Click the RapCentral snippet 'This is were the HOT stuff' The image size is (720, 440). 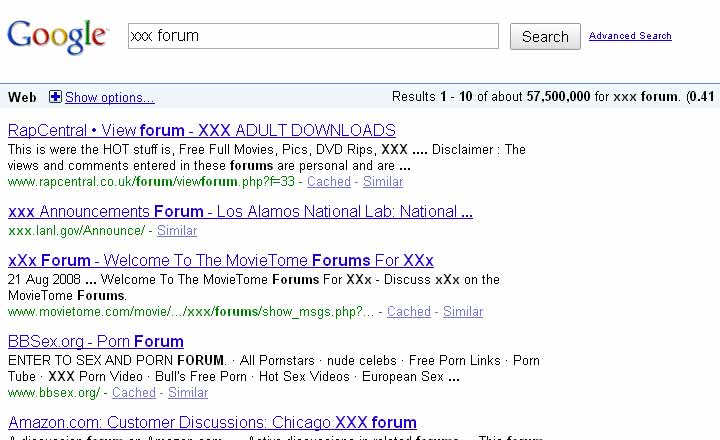(88, 150)
